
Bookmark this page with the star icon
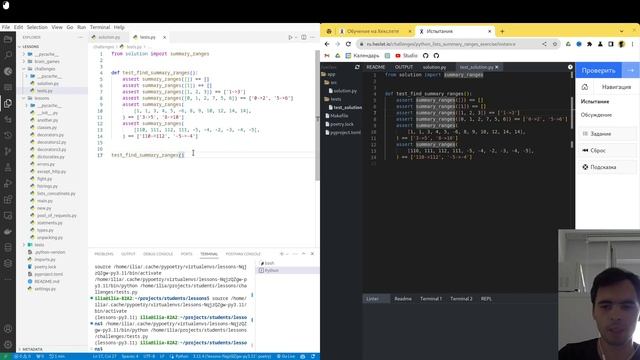click(555, 44)
